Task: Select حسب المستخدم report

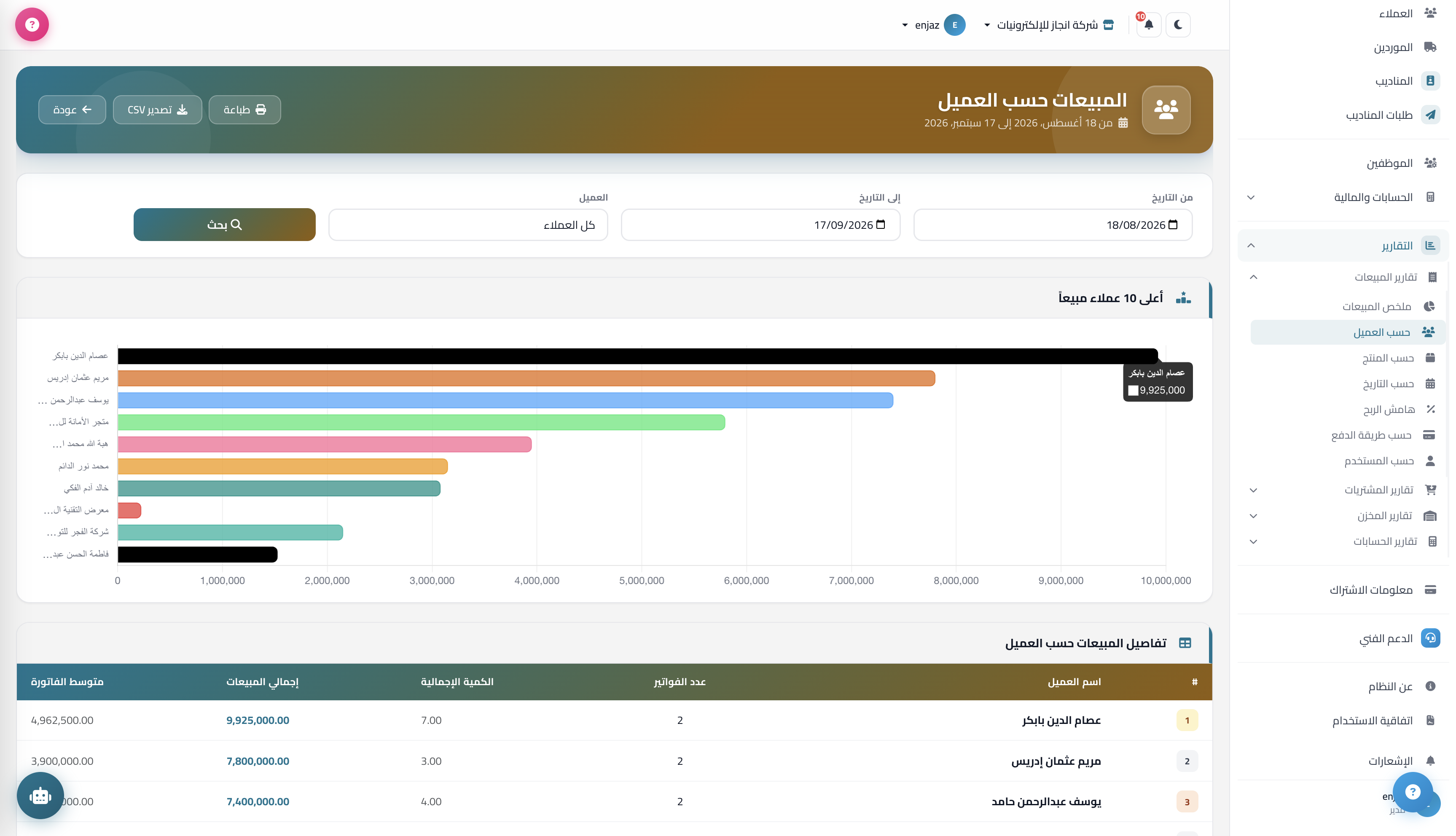Action: pyautogui.click(x=1347, y=461)
